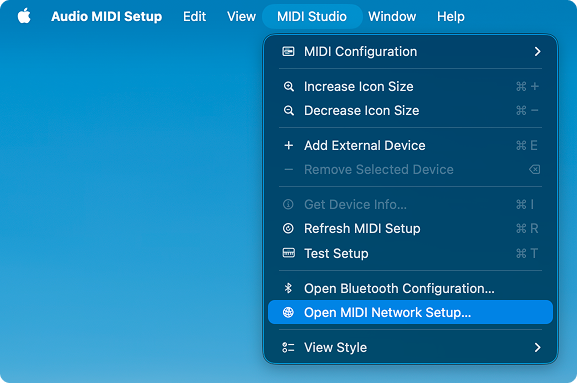The image size is (577, 383).
Task: Select Test Setup
Action: pyautogui.click(x=410, y=253)
